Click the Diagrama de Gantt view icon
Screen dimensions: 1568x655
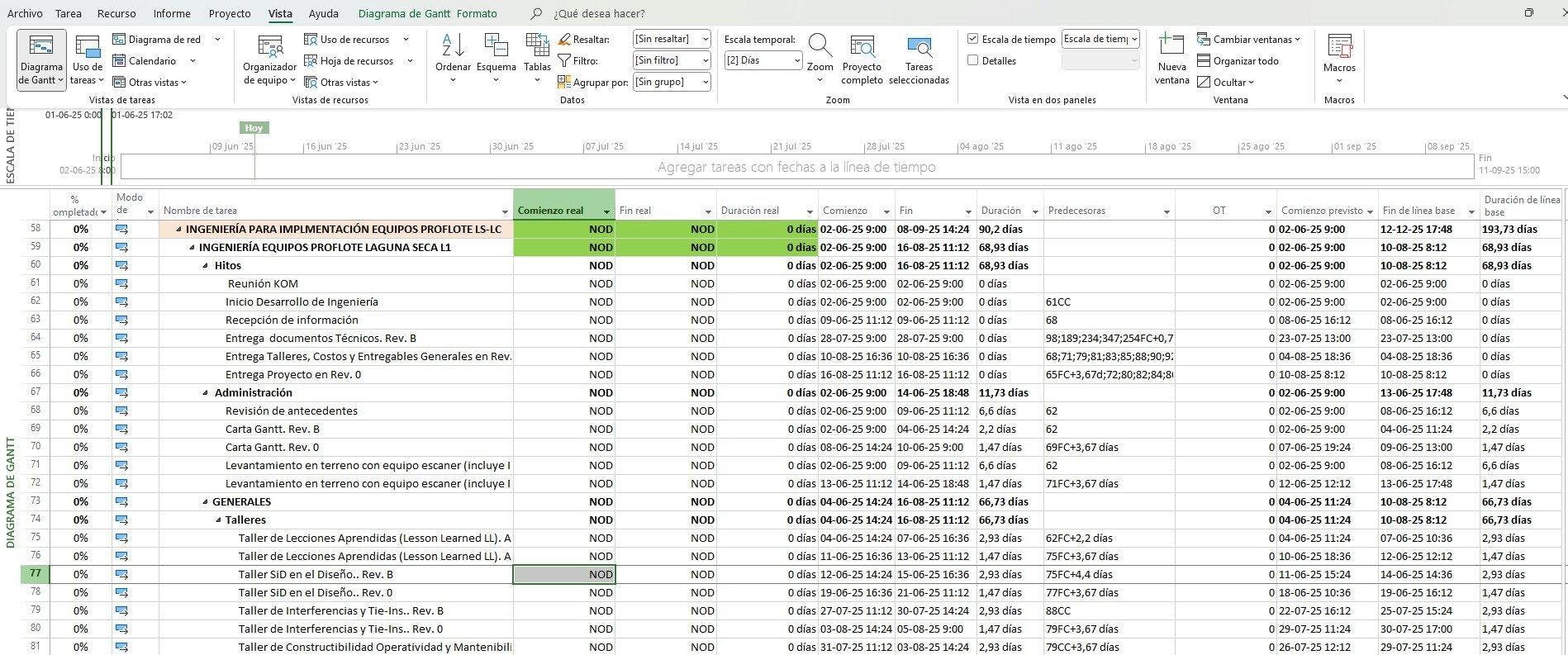[x=41, y=50]
